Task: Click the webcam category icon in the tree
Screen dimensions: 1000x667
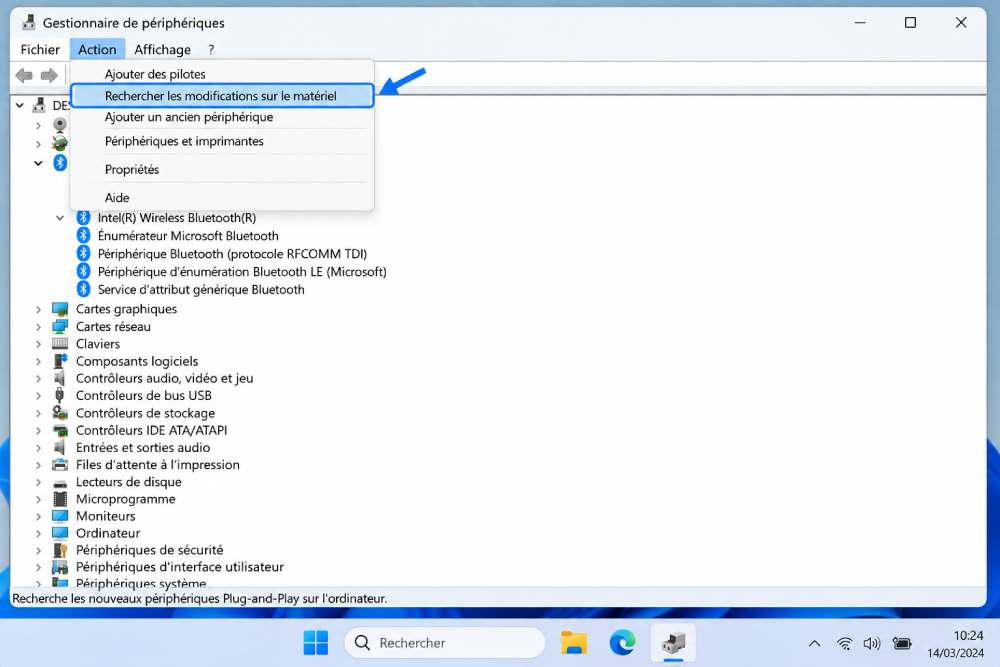Action: click(60, 125)
